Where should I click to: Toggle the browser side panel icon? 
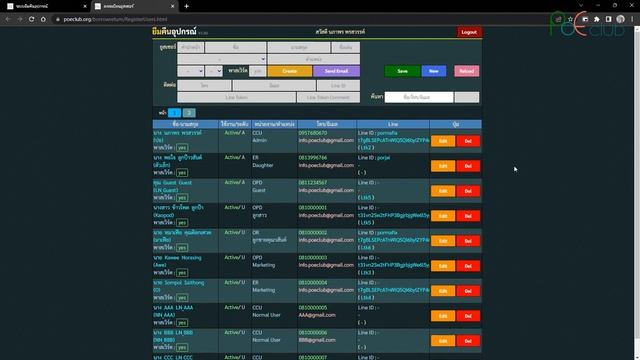click(609, 19)
